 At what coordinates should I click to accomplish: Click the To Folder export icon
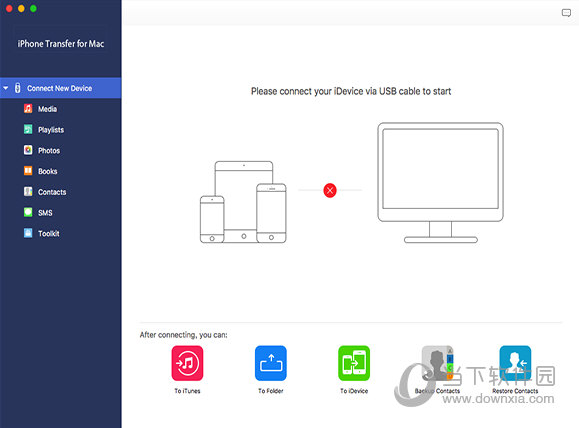(271, 363)
